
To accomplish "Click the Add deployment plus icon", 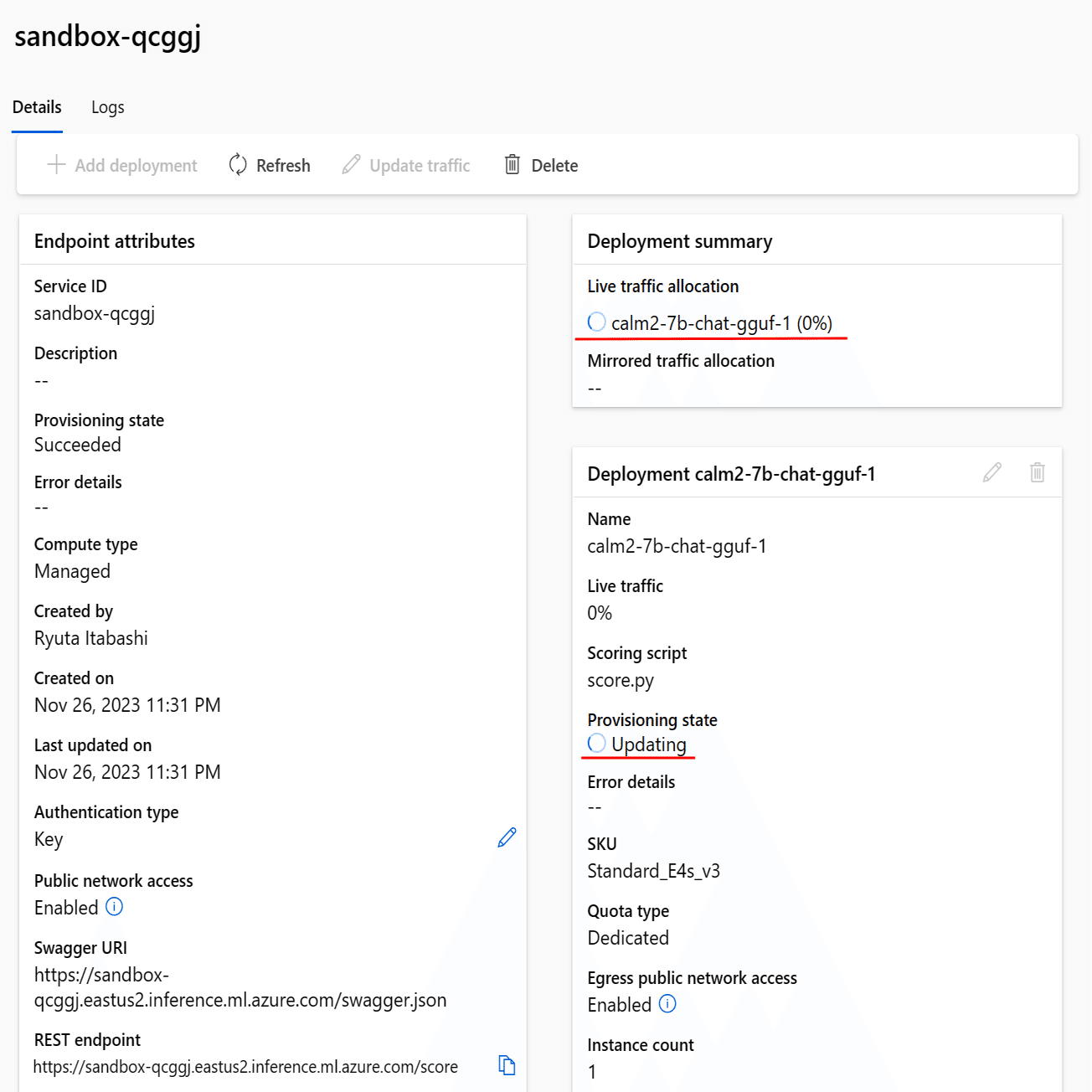I will 56,164.
